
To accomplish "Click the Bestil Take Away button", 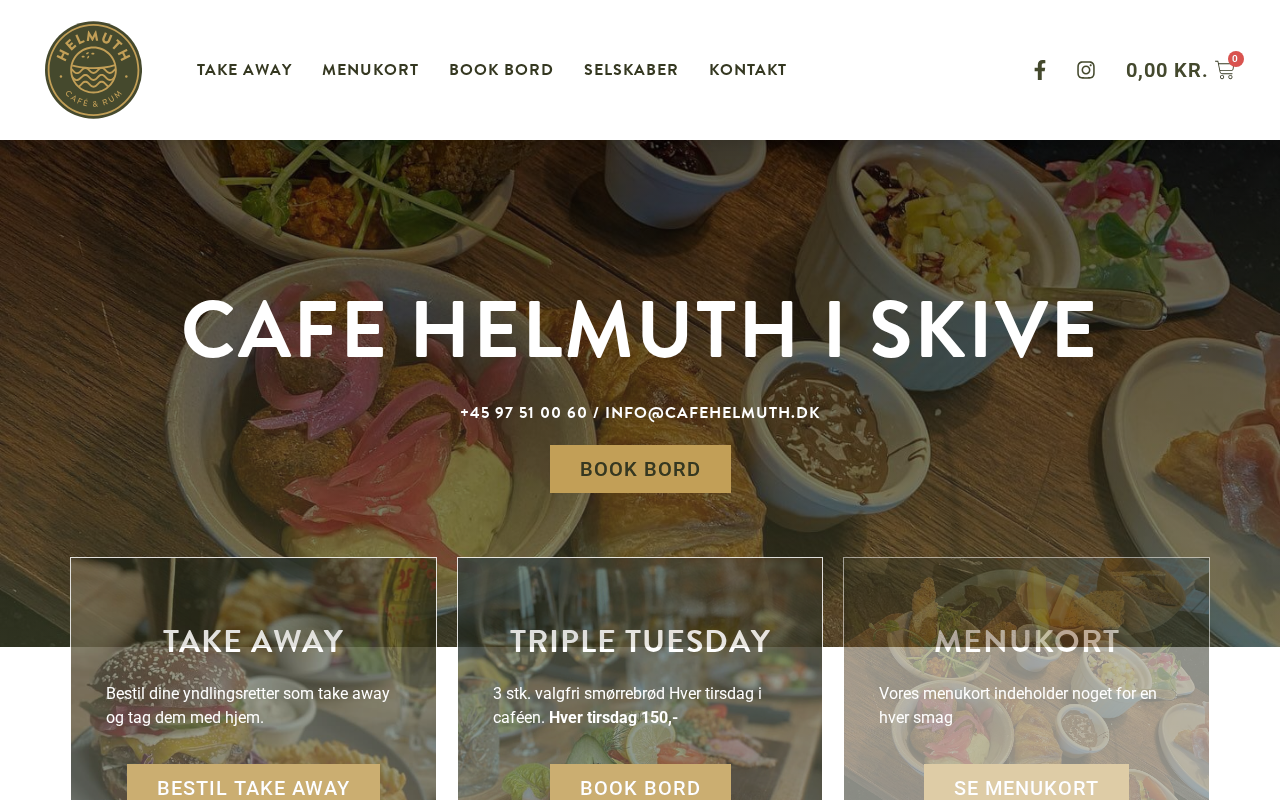I will (253, 783).
